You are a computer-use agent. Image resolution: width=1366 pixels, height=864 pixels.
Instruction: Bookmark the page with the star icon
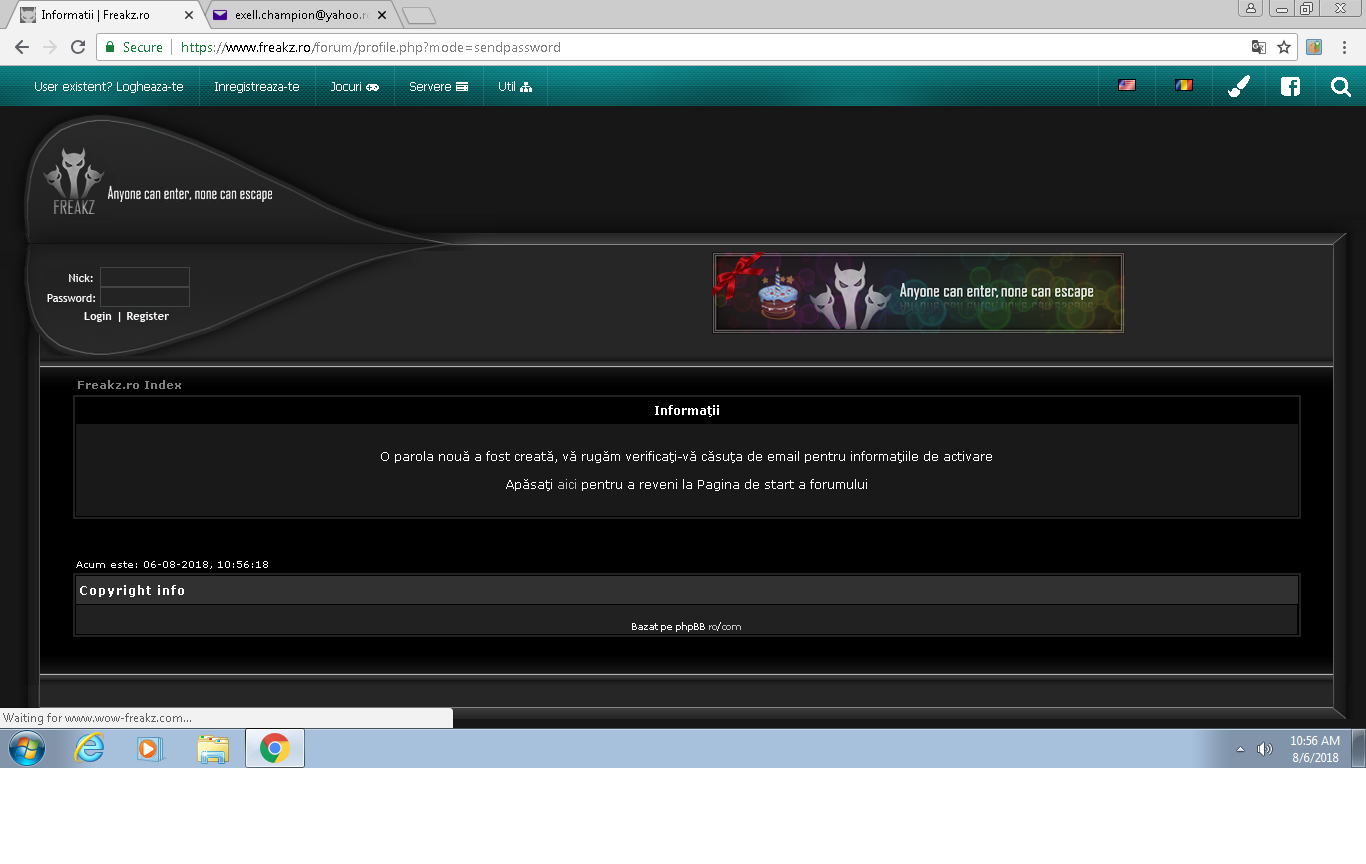tap(1284, 47)
